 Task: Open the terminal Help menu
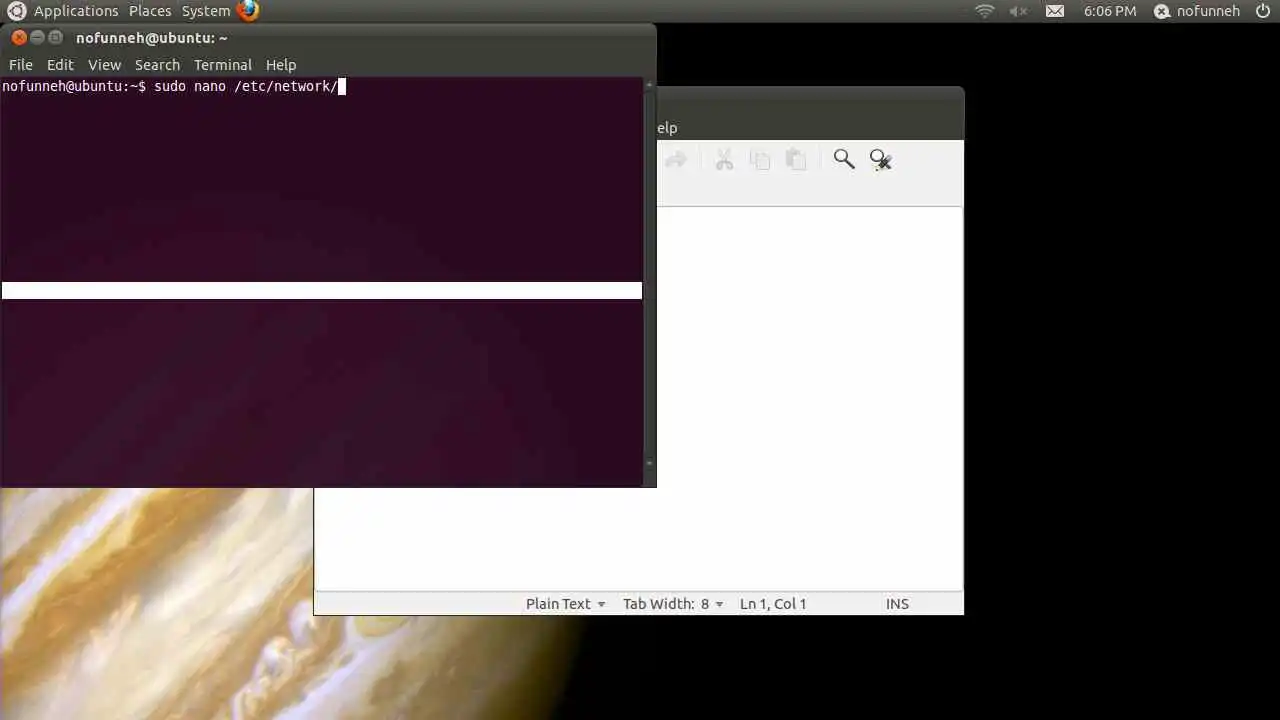281,65
